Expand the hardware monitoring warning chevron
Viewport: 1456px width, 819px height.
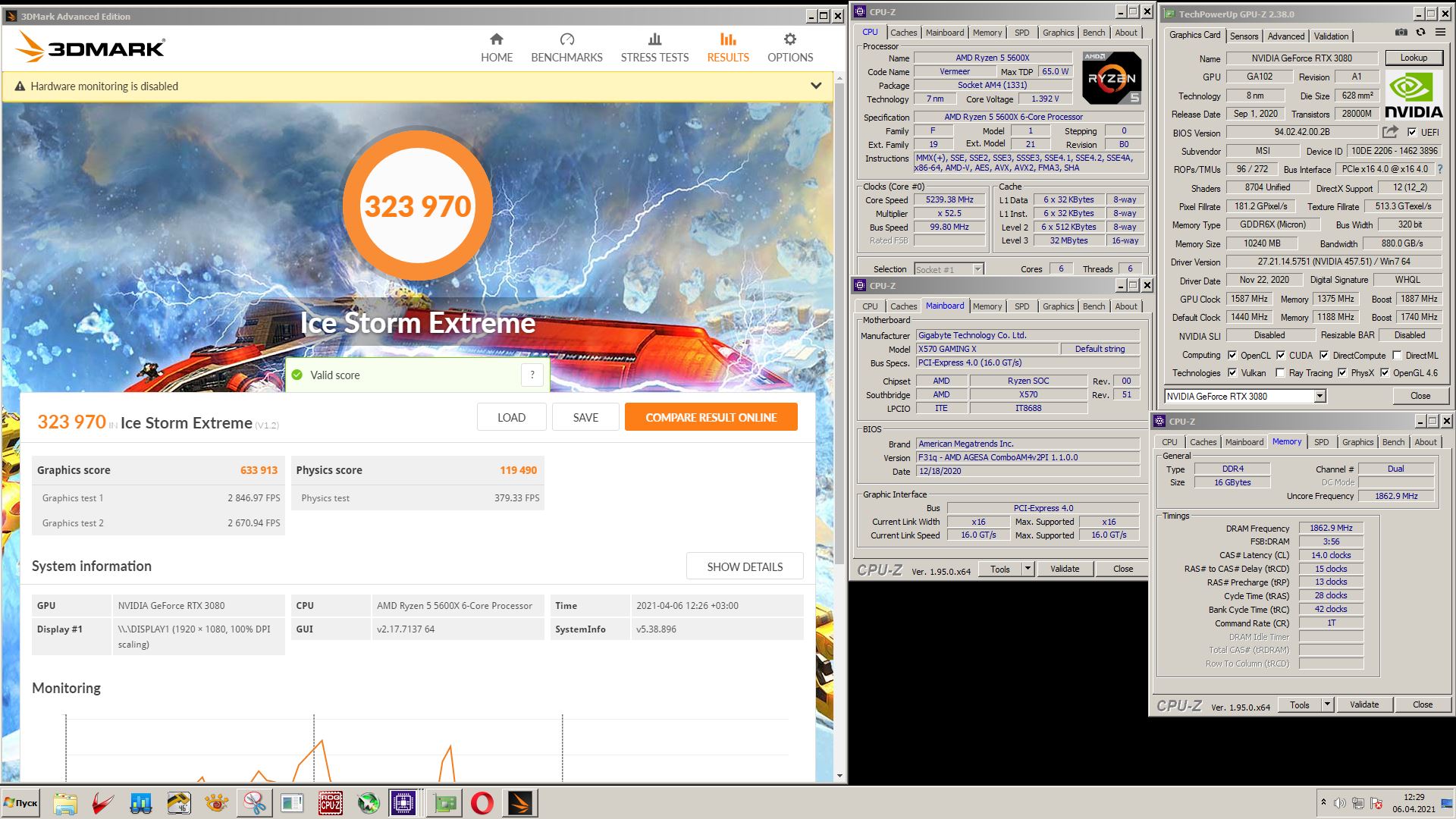tap(816, 86)
